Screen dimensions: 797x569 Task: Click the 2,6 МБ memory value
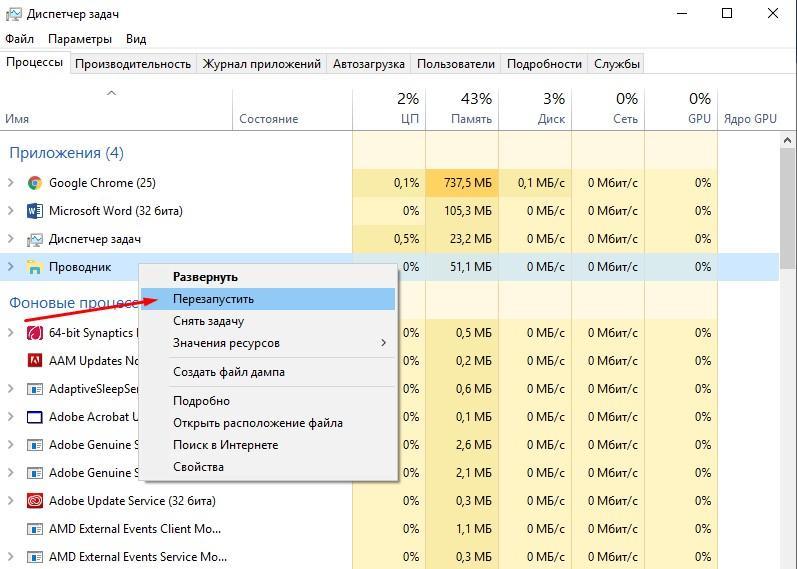point(474,445)
